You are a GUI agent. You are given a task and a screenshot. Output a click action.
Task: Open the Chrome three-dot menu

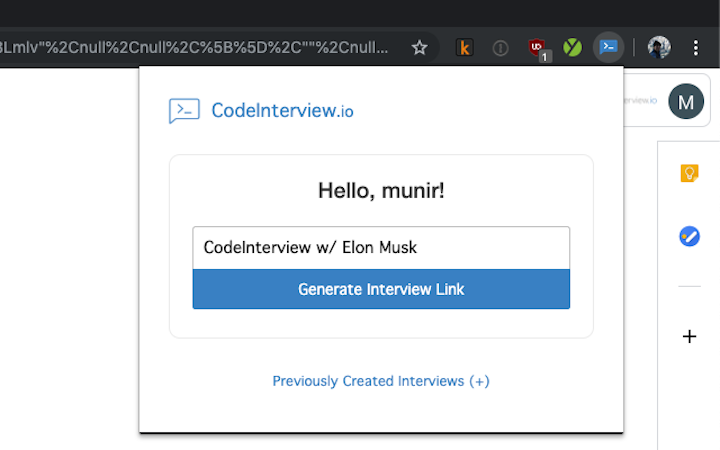(x=696, y=47)
